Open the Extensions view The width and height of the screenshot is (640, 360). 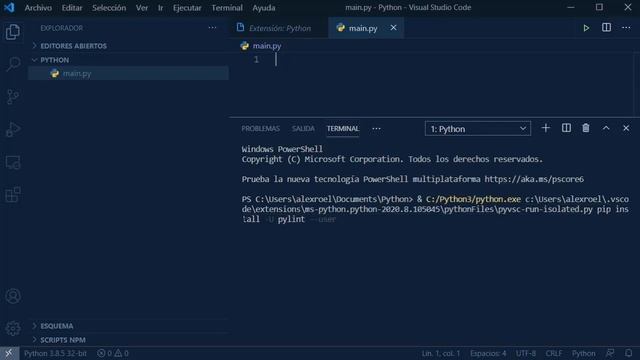(x=13, y=195)
